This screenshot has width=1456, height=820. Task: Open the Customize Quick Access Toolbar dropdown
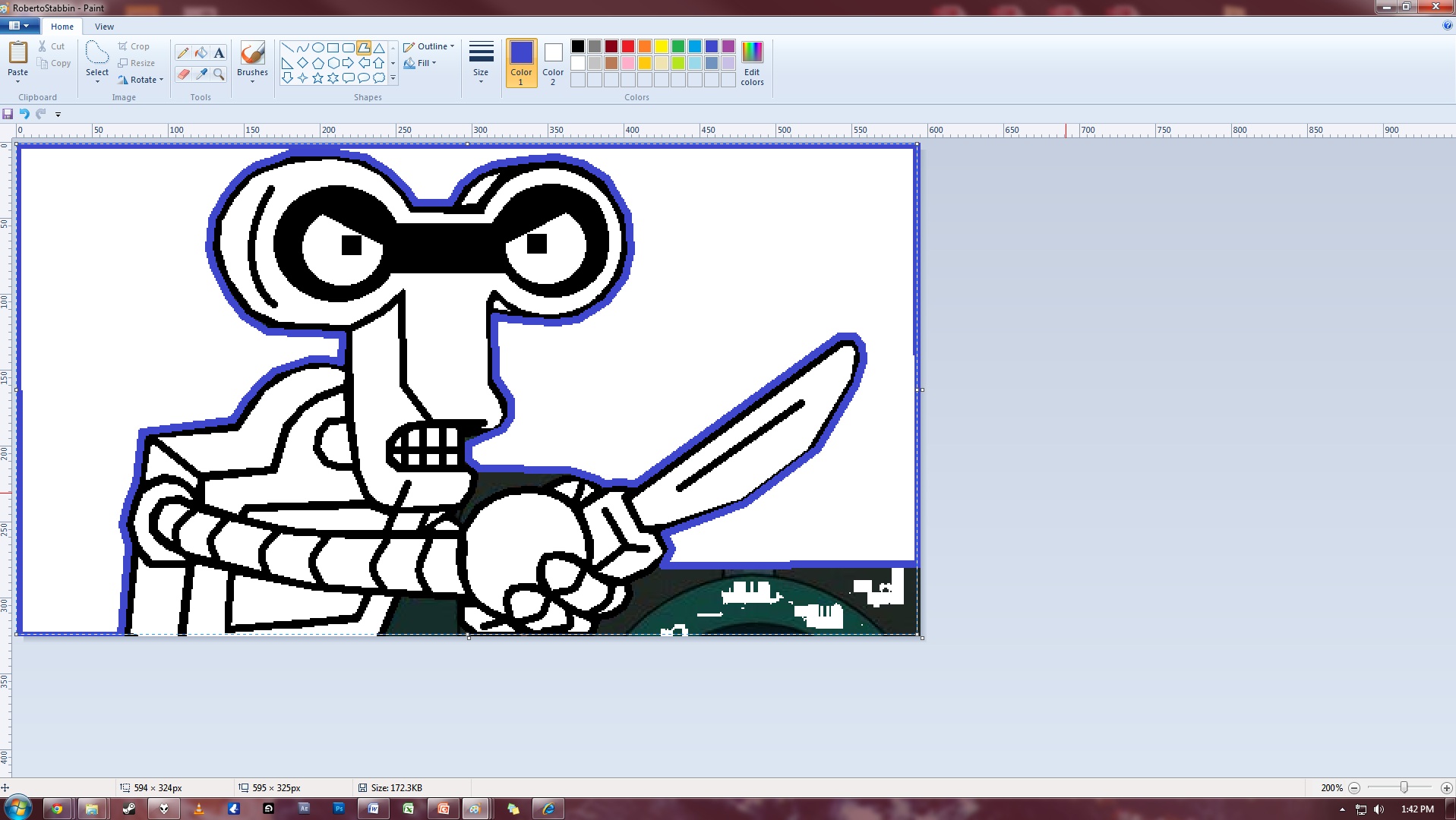pos(58,115)
